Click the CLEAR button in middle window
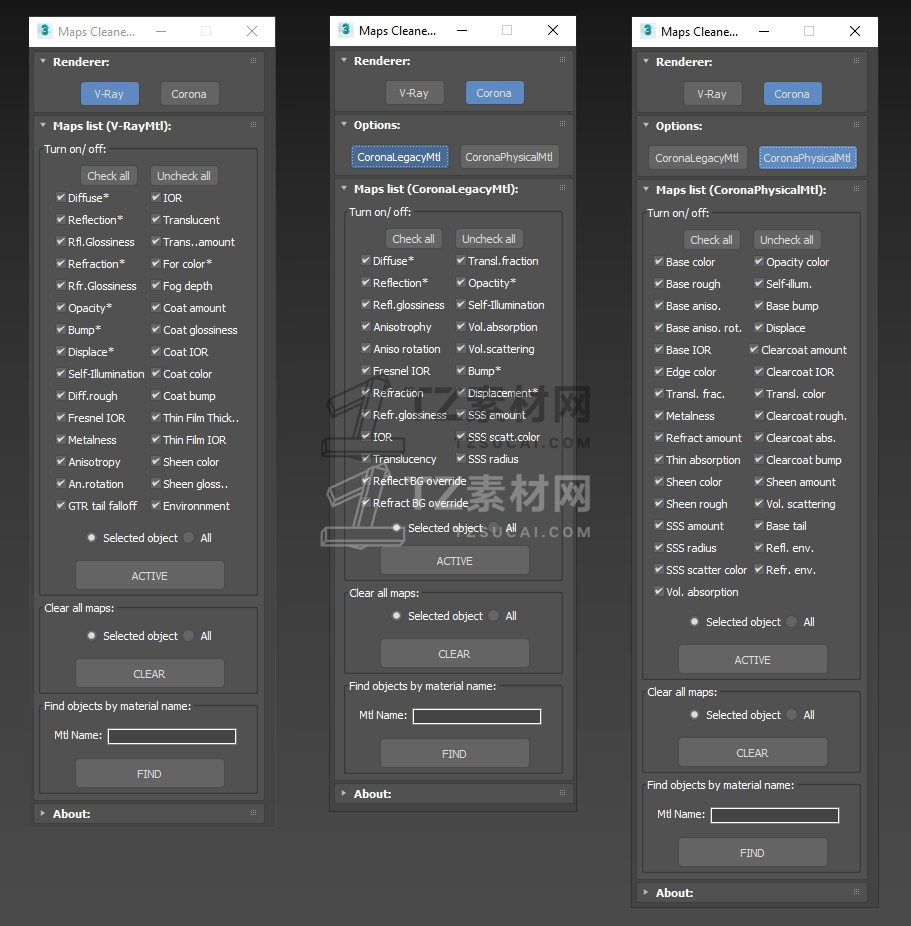Screen dimensions: 911x926 (454, 654)
